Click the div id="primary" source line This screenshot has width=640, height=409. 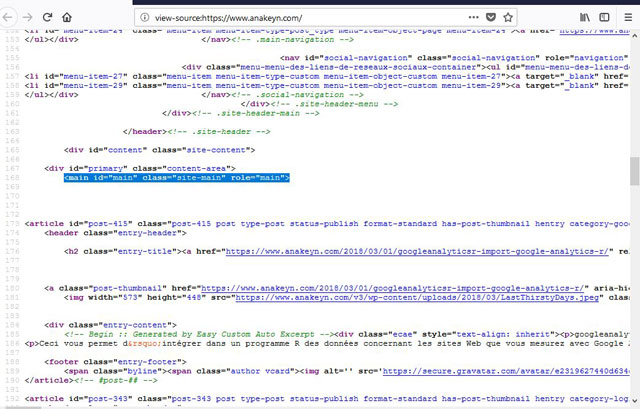[x=140, y=168]
